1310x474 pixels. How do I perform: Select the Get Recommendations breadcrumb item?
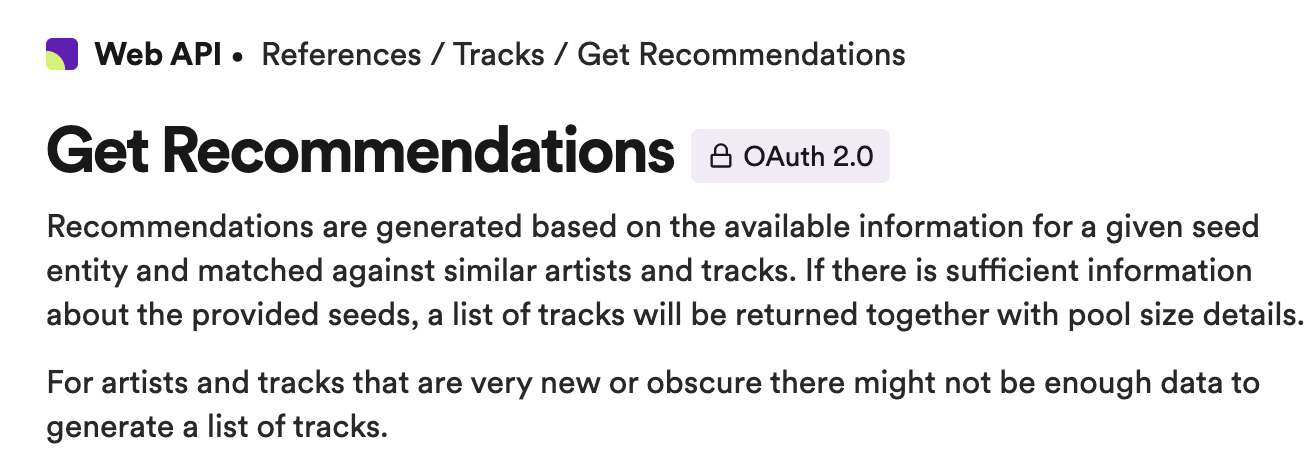click(741, 54)
